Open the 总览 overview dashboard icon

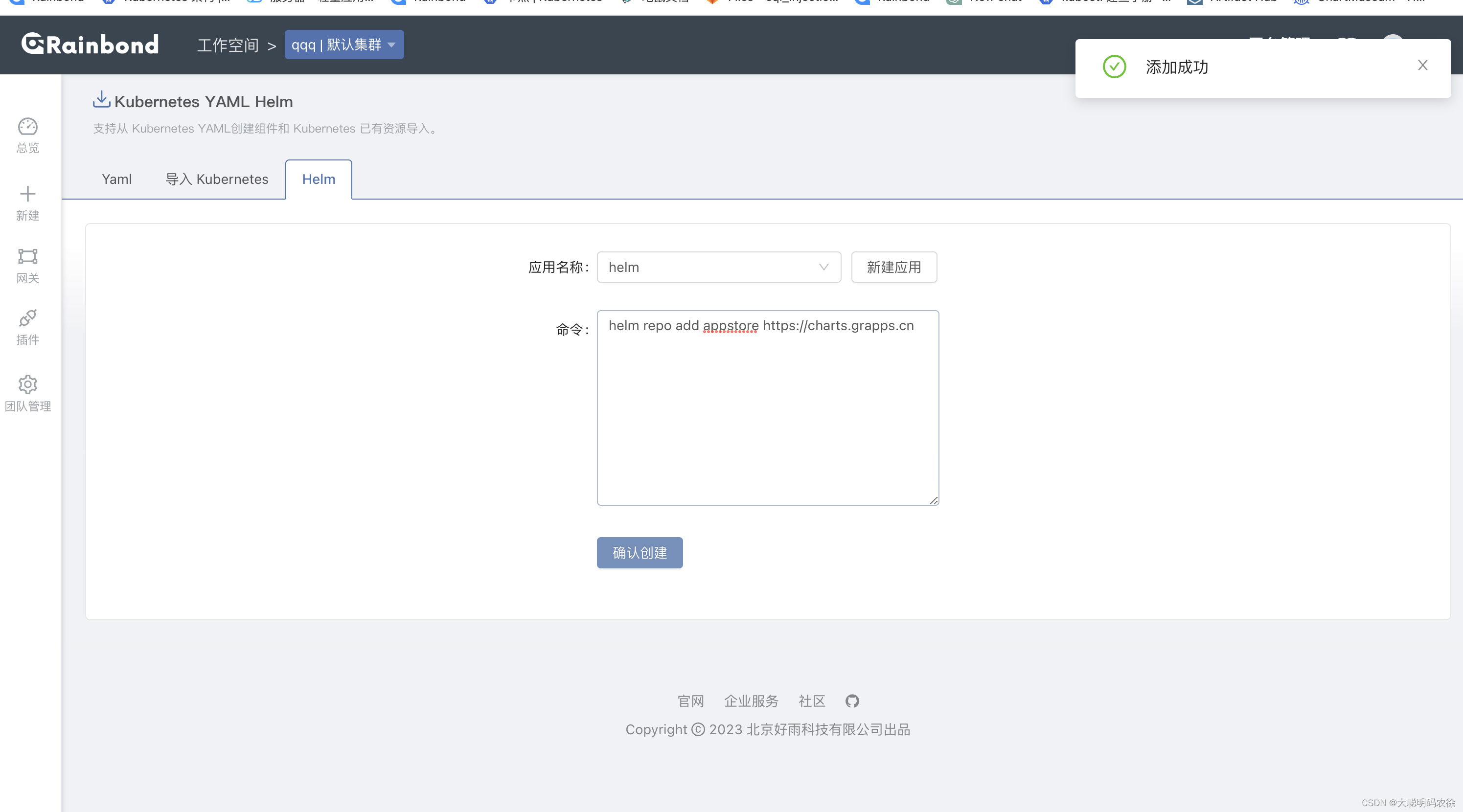pos(27,127)
